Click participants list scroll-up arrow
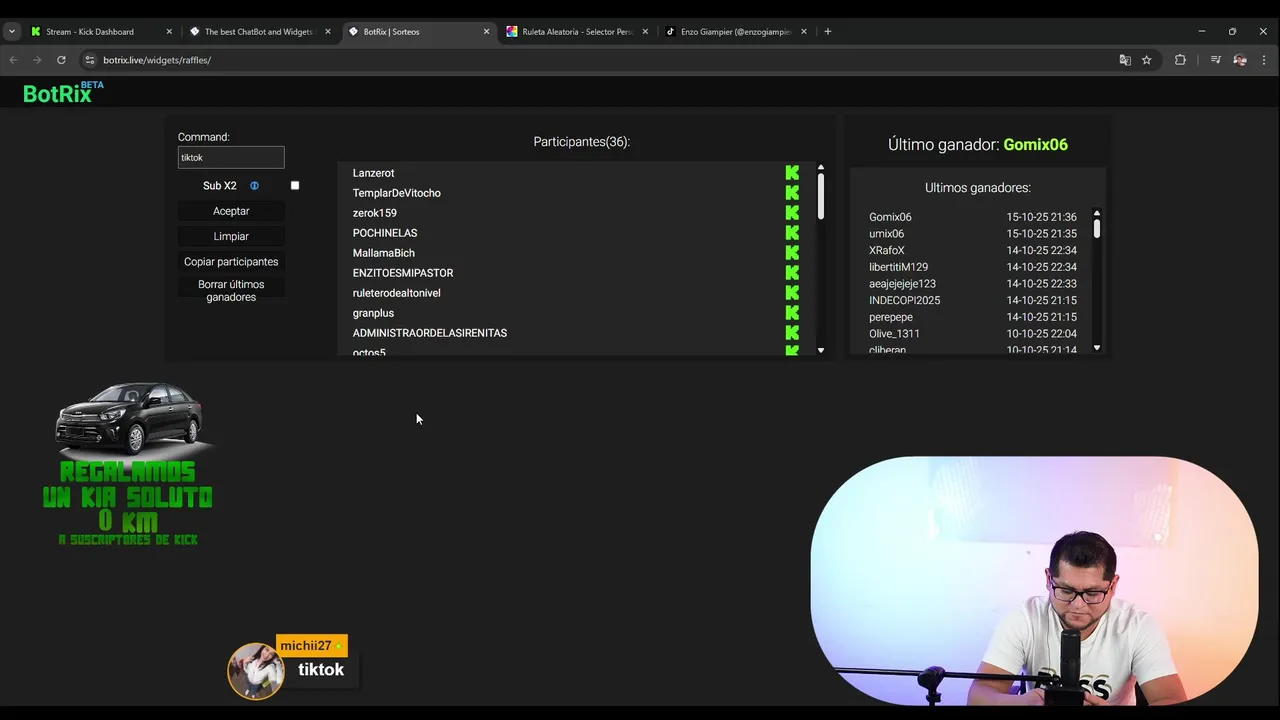This screenshot has height=720, width=1280. 821,168
